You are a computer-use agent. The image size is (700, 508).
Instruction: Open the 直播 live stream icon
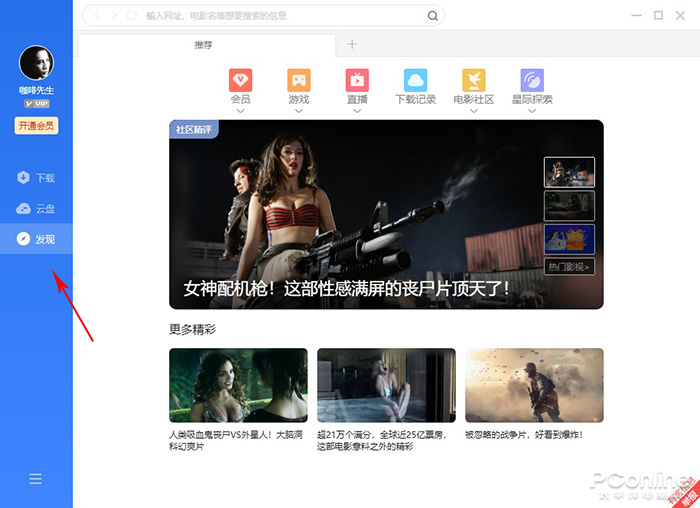coord(357,80)
